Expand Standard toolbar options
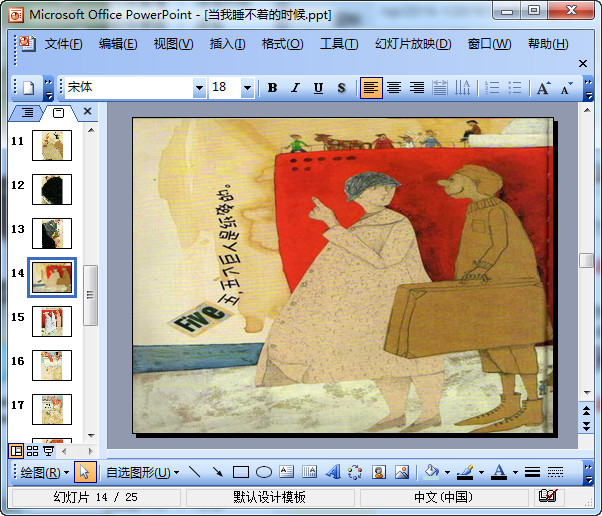 click(x=48, y=88)
